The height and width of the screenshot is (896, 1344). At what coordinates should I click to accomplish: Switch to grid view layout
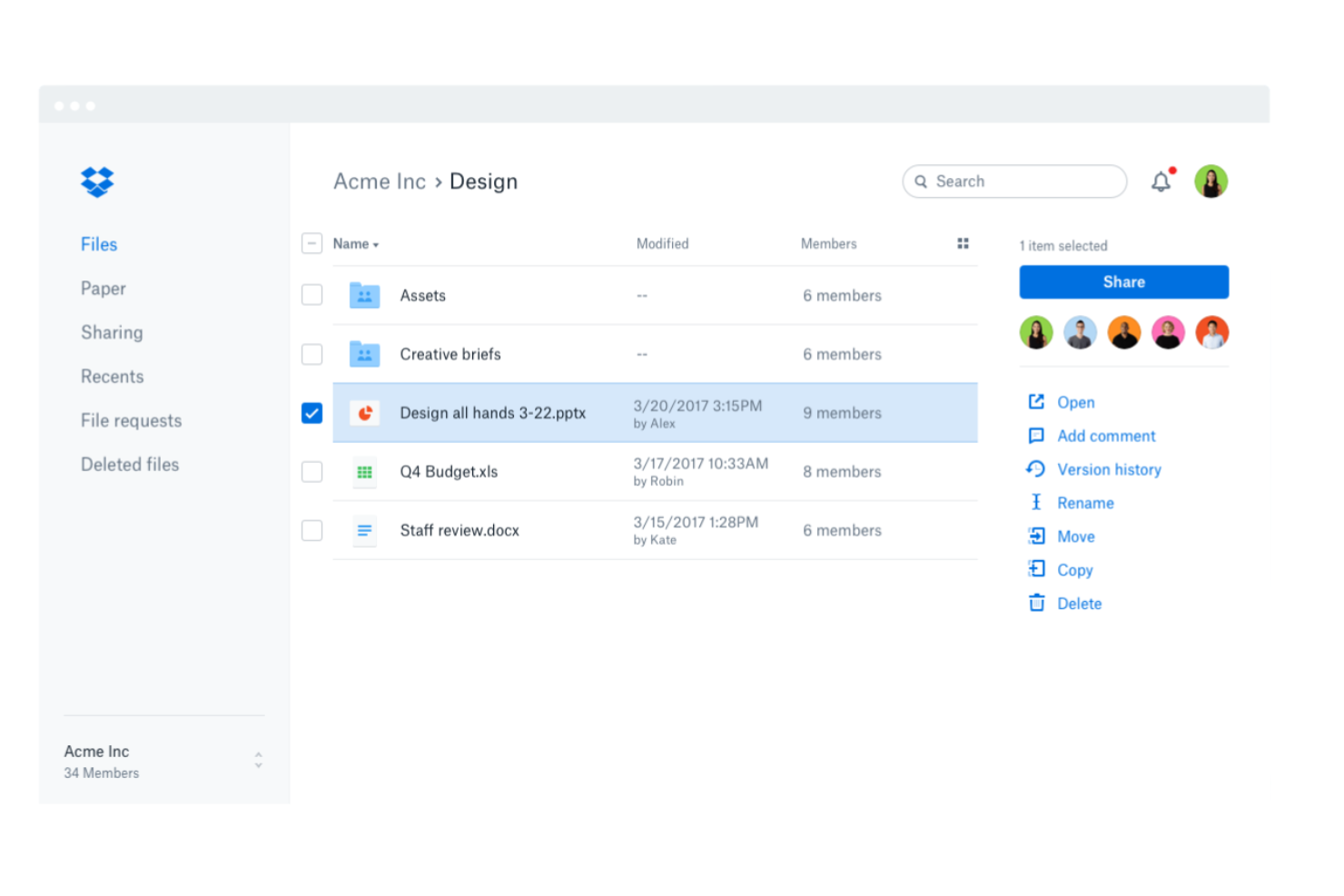pos(963,243)
